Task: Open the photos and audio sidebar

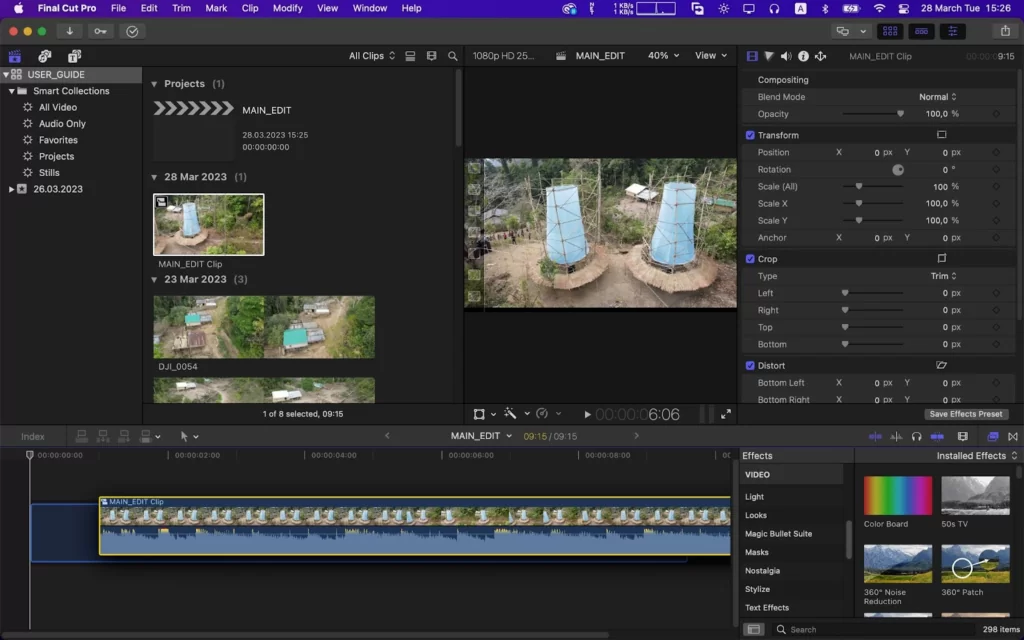Action: pyautogui.click(x=44, y=56)
